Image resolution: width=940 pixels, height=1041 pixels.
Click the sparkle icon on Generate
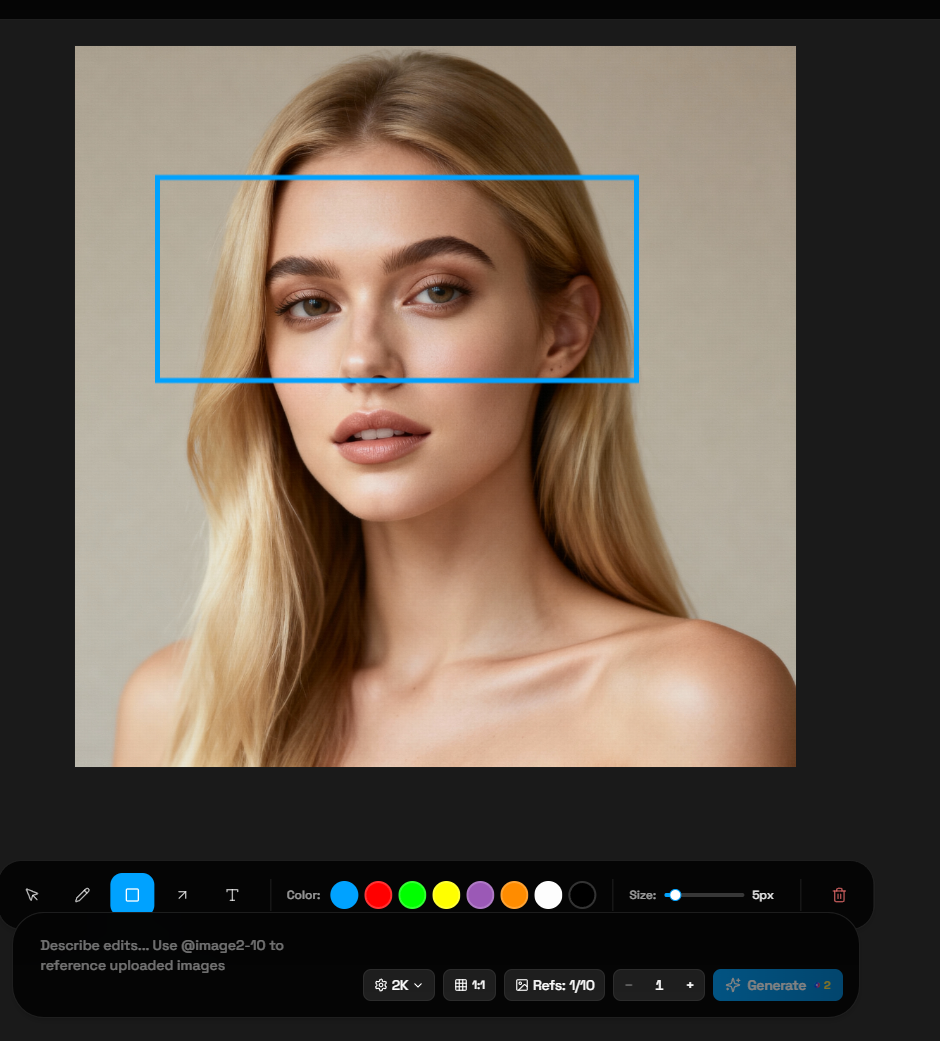click(x=734, y=985)
